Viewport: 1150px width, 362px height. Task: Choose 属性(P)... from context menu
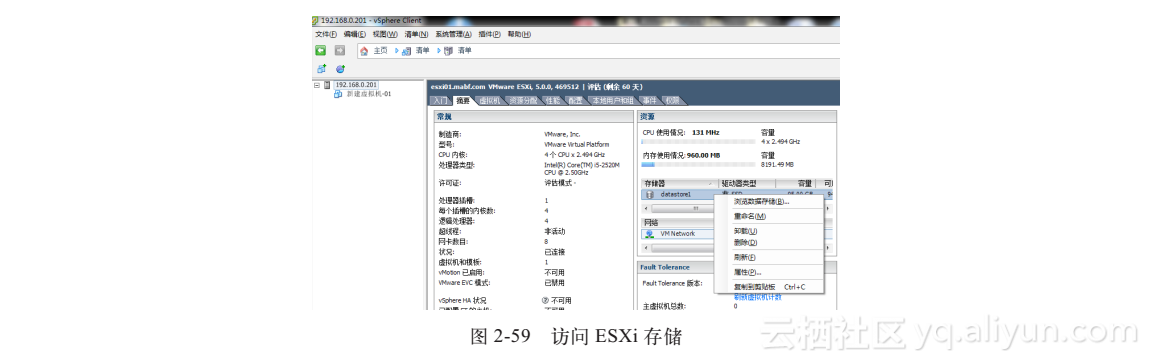pyautogui.click(x=768, y=272)
